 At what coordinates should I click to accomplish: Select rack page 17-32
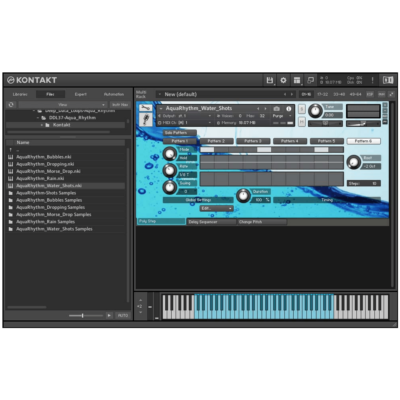(323, 94)
